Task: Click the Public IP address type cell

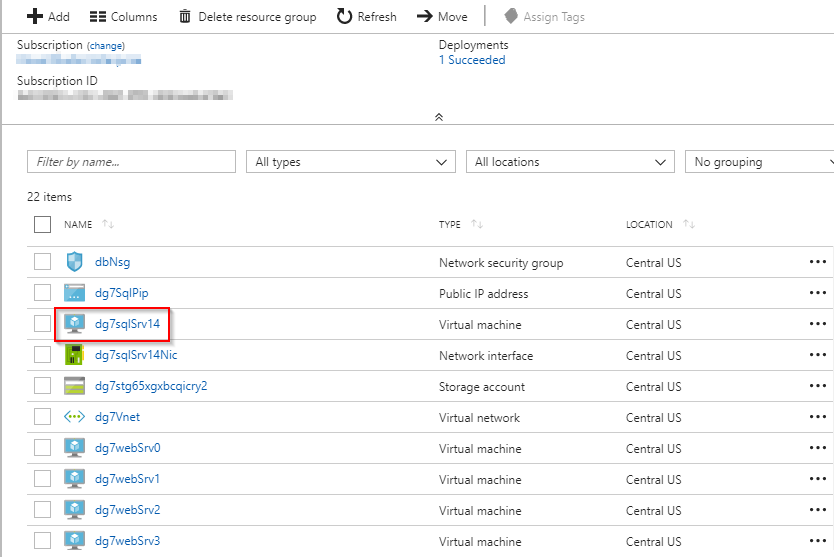Action: tap(483, 294)
